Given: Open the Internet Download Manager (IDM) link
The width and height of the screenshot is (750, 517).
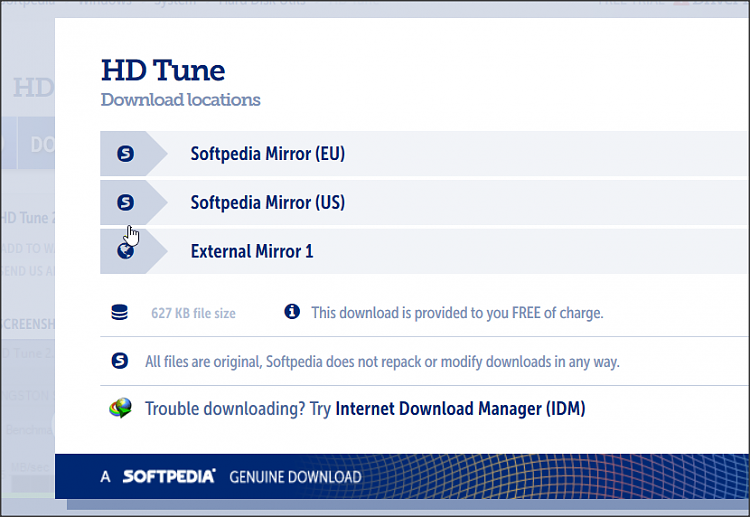Looking at the screenshot, I should [x=460, y=409].
